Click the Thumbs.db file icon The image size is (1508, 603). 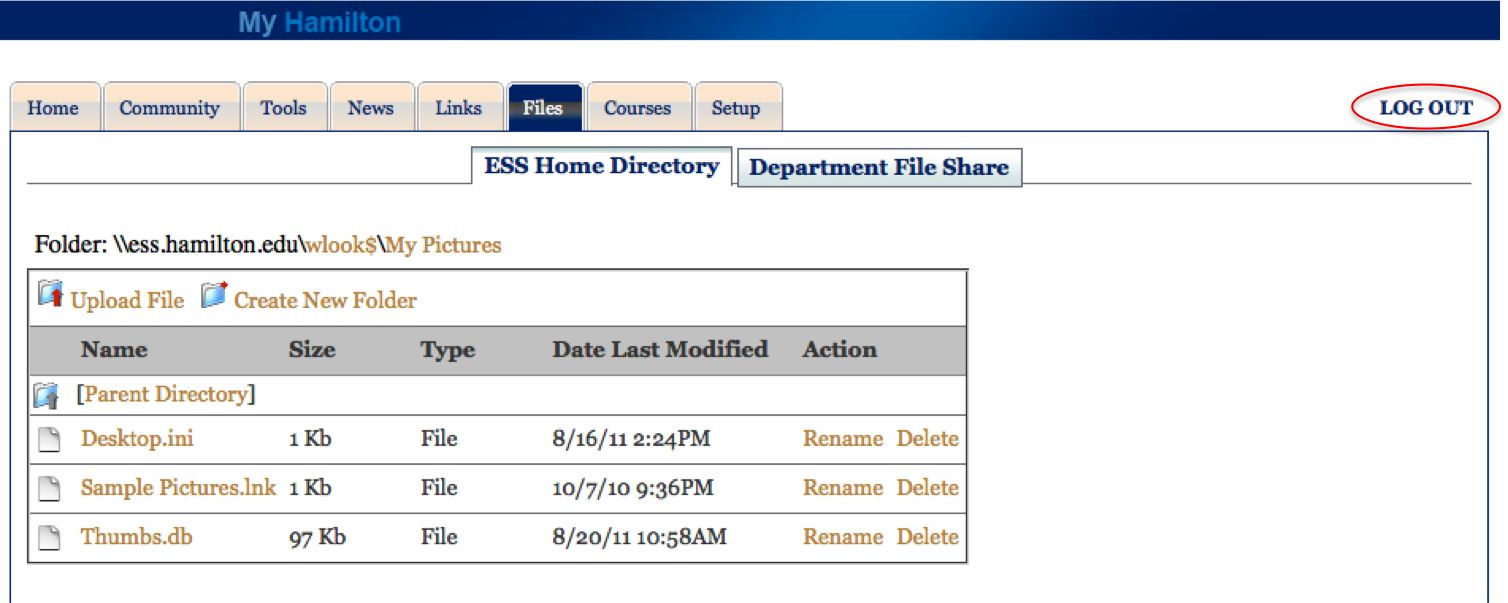coord(49,537)
